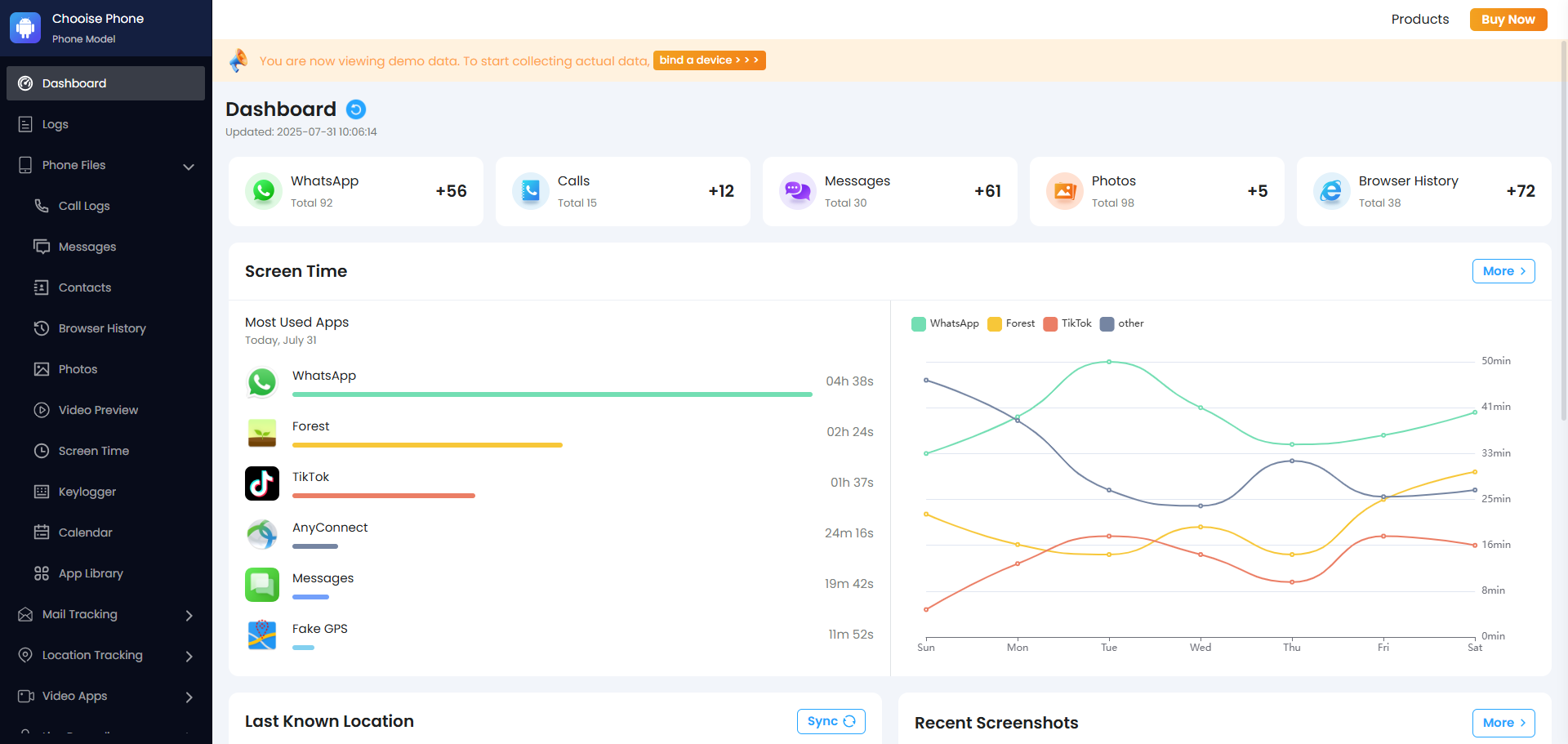Click the Fake GPS app icon

coord(262,635)
